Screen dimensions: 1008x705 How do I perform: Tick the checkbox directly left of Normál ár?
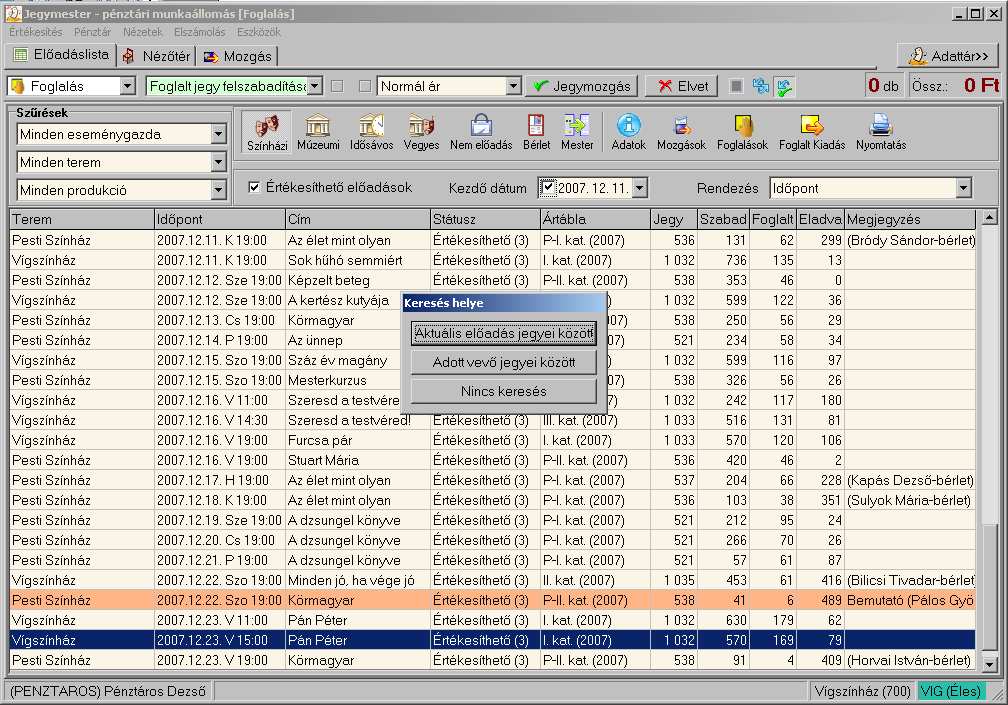coord(365,86)
